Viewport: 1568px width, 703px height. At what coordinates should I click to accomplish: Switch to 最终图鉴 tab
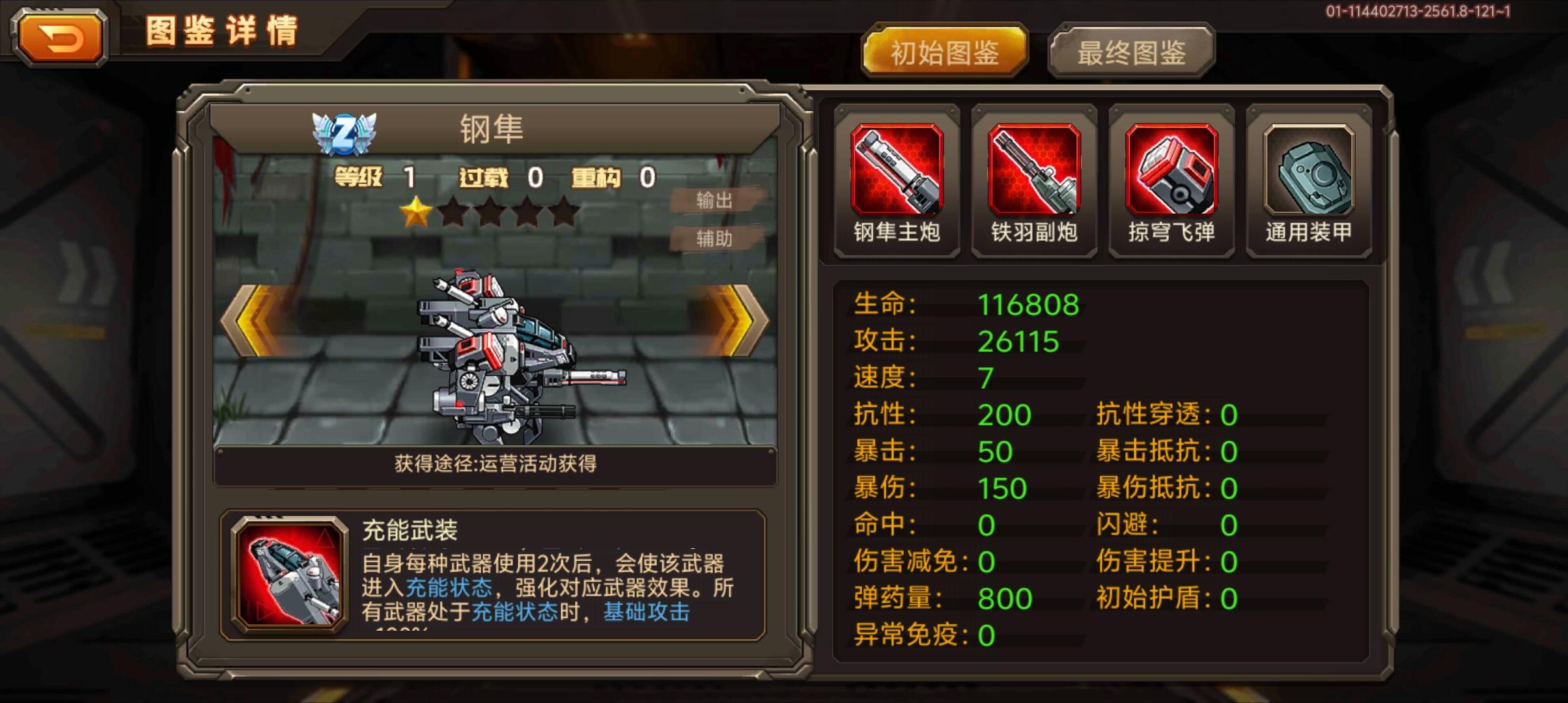coord(1131,52)
